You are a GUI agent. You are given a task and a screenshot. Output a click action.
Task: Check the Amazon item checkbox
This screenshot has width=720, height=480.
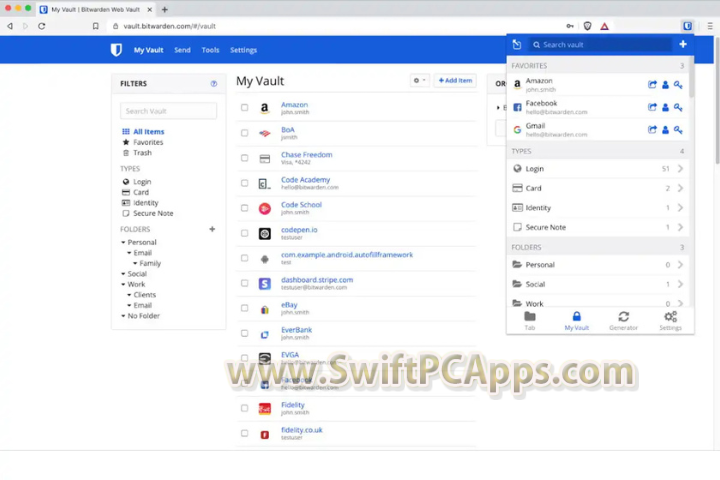pos(244,107)
